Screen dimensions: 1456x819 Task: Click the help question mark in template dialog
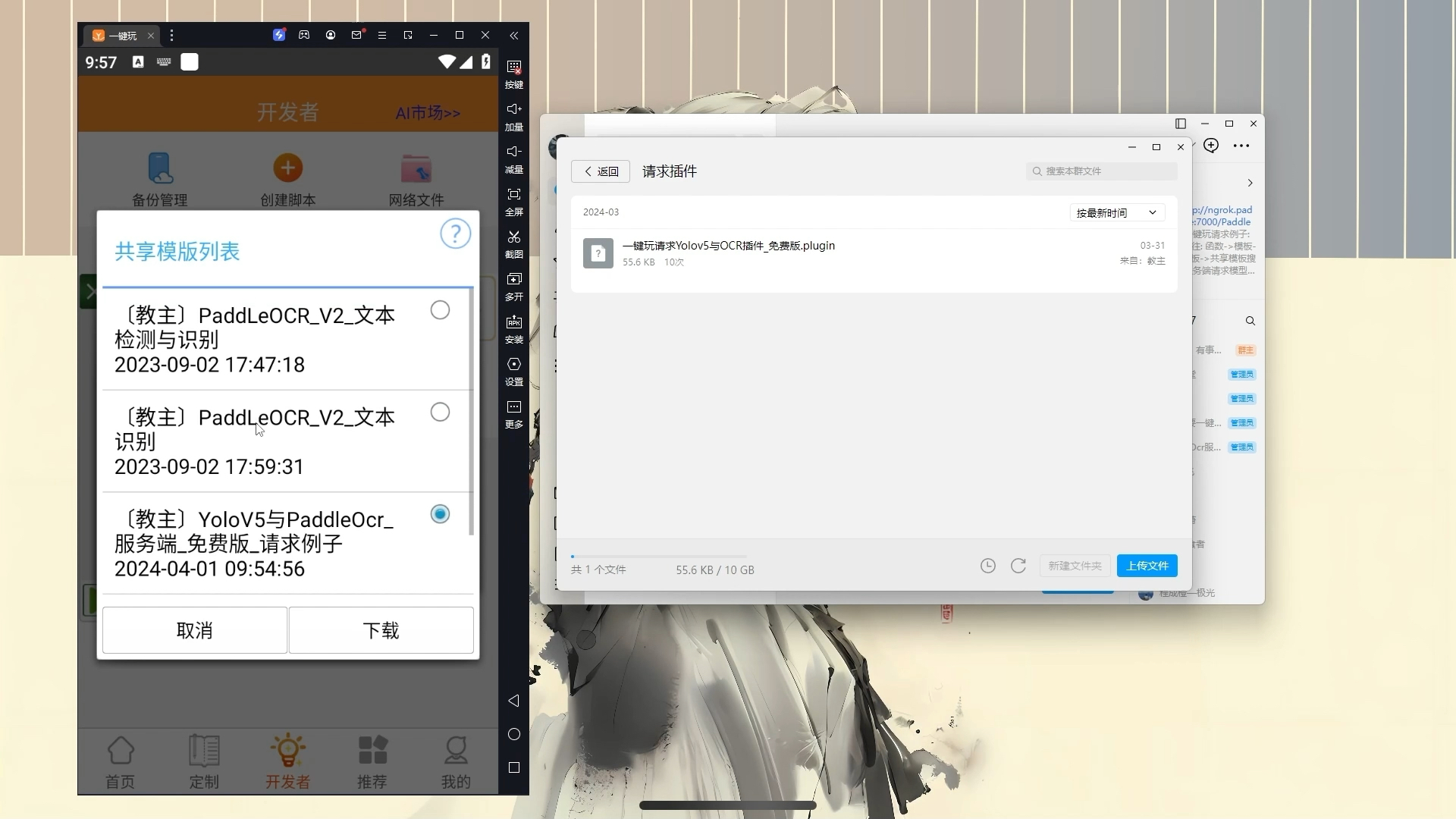pos(455,234)
